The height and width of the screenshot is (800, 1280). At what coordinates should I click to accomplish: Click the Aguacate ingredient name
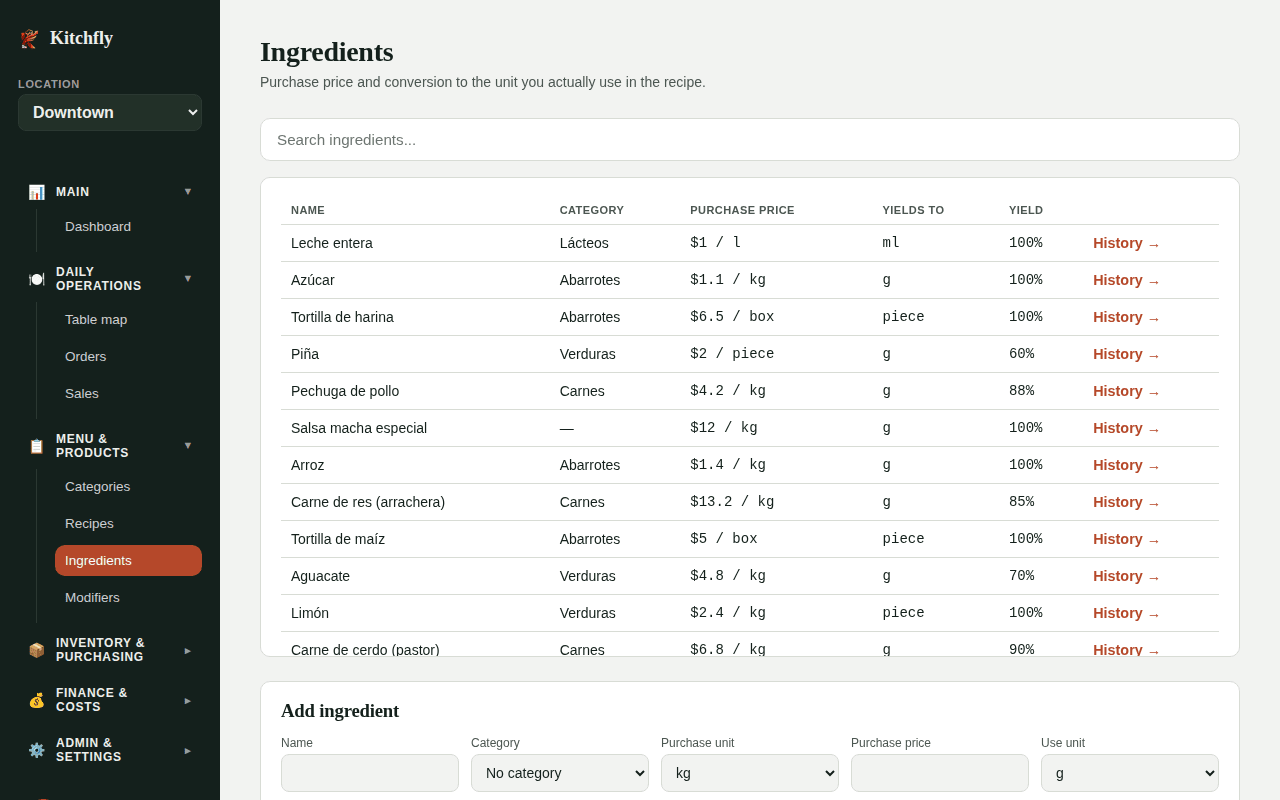pyautogui.click(x=320, y=576)
